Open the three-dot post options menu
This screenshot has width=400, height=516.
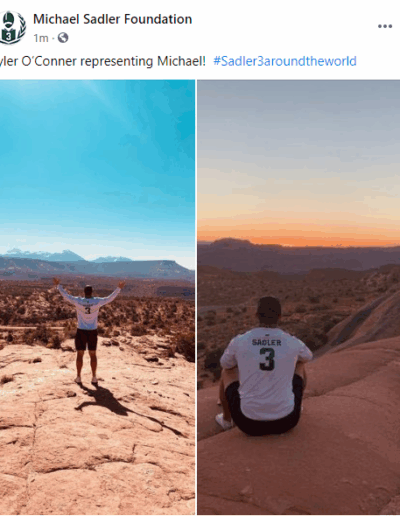tap(385, 26)
